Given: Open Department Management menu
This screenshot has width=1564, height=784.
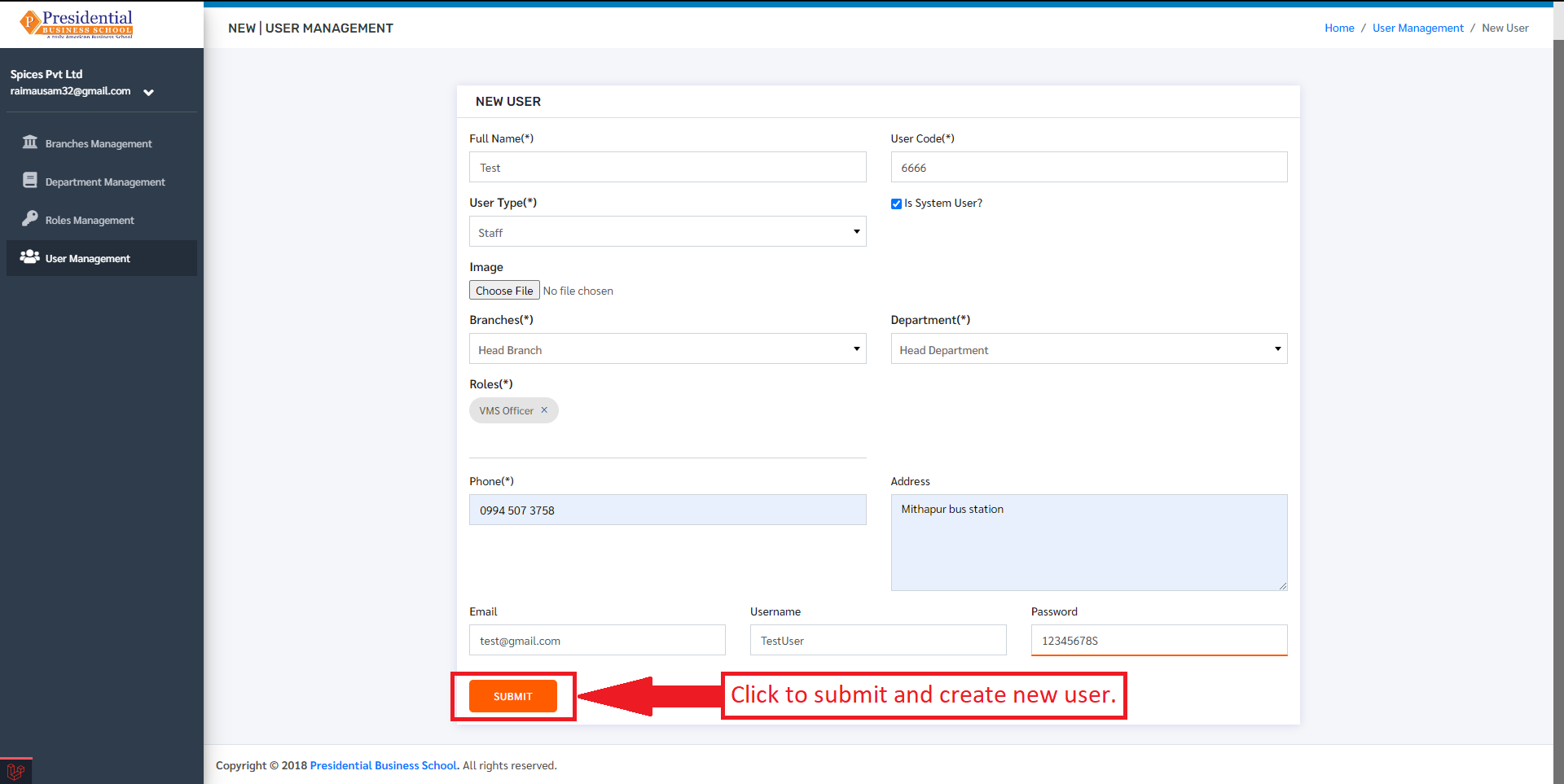Looking at the screenshot, I should point(102,182).
